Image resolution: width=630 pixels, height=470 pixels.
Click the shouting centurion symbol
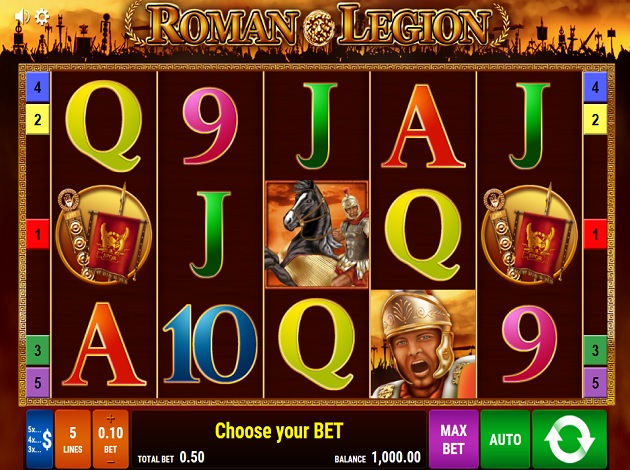click(423, 344)
